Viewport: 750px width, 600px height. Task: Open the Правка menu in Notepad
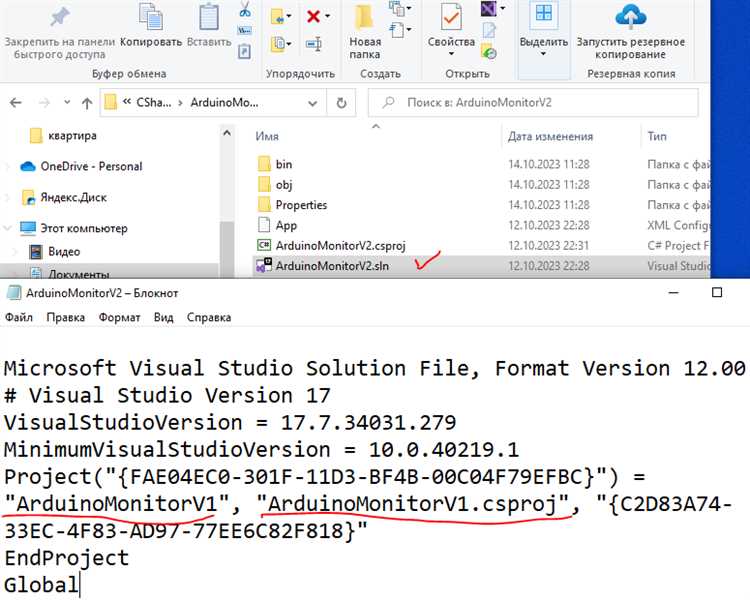pyautogui.click(x=66, y=317)
